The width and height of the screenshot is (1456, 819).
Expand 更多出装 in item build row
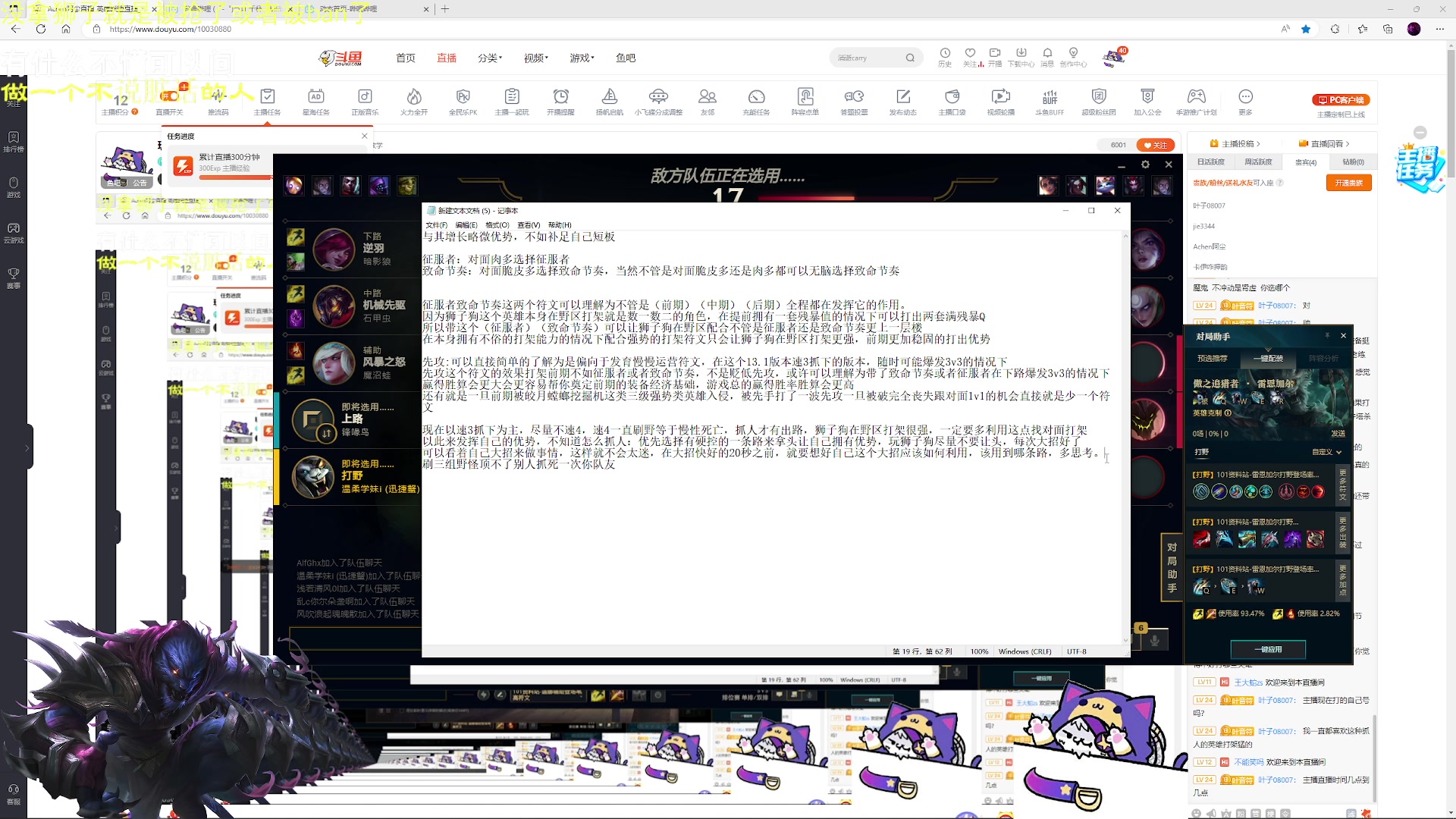1342,532
